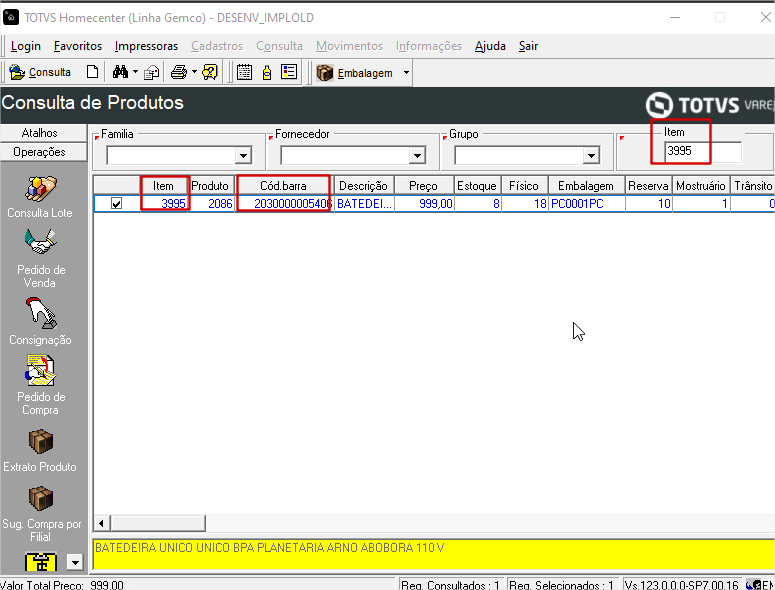775x590 pixels.
Task: Toggle the checkbox on item 3995 row
Action: 117,204
